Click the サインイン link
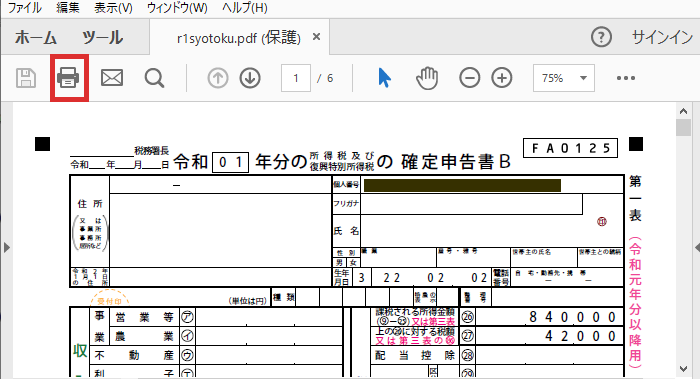 pos(662,37)
